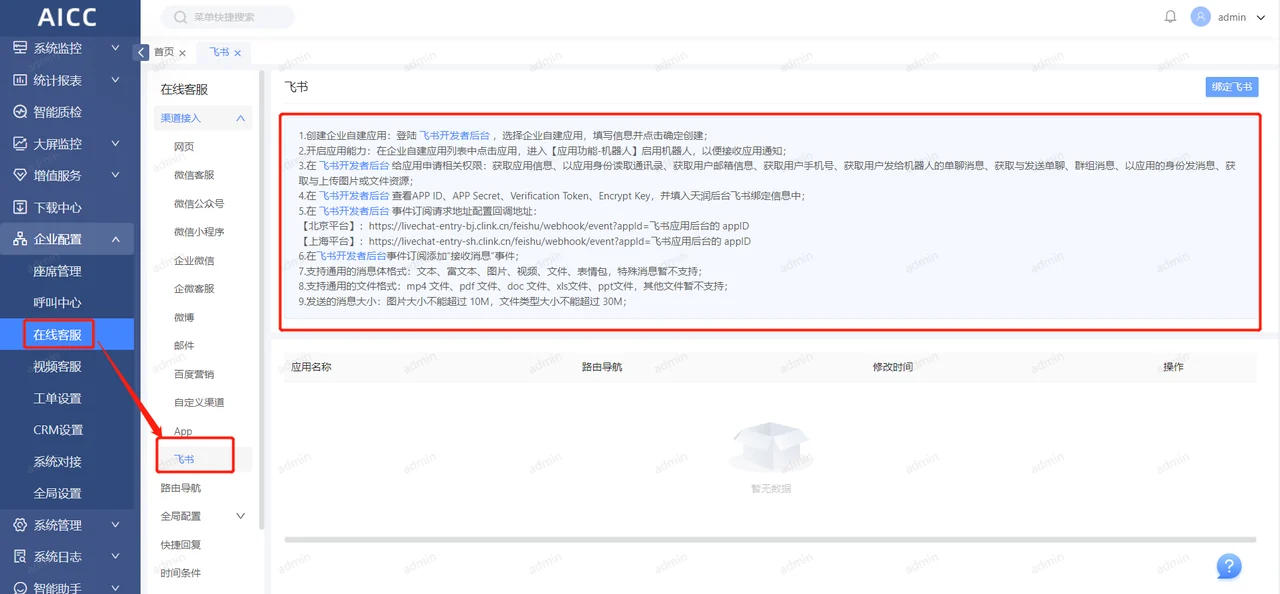The image size is (1280, 594).
Task: Select the 飞书 channel in the list
Action: pos(184,459)
